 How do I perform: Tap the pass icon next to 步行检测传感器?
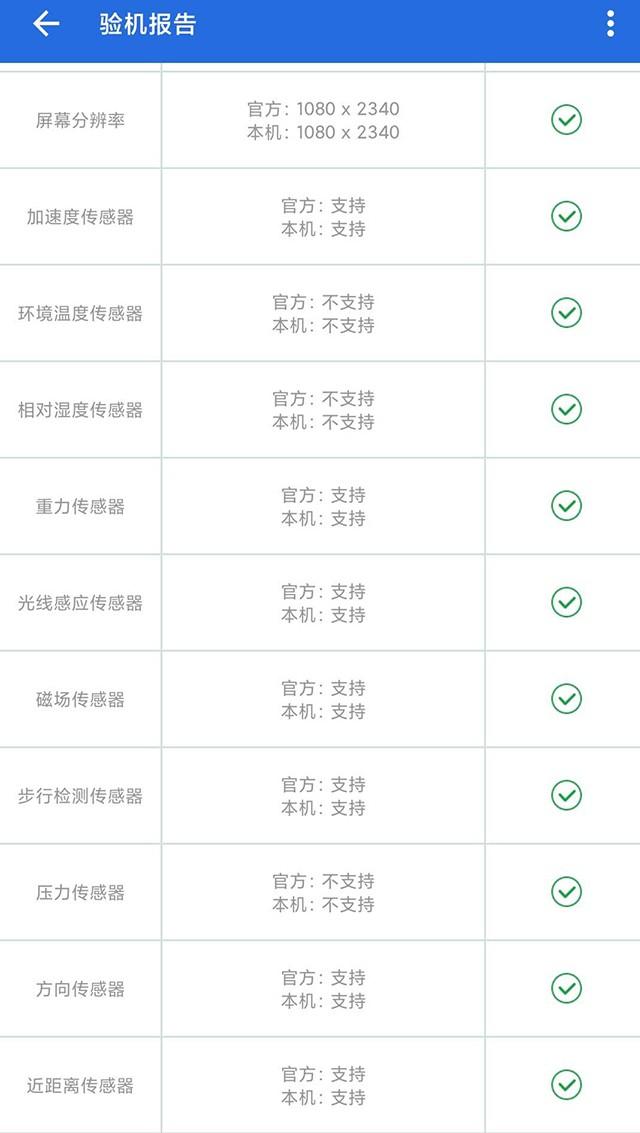pos(566,795)
